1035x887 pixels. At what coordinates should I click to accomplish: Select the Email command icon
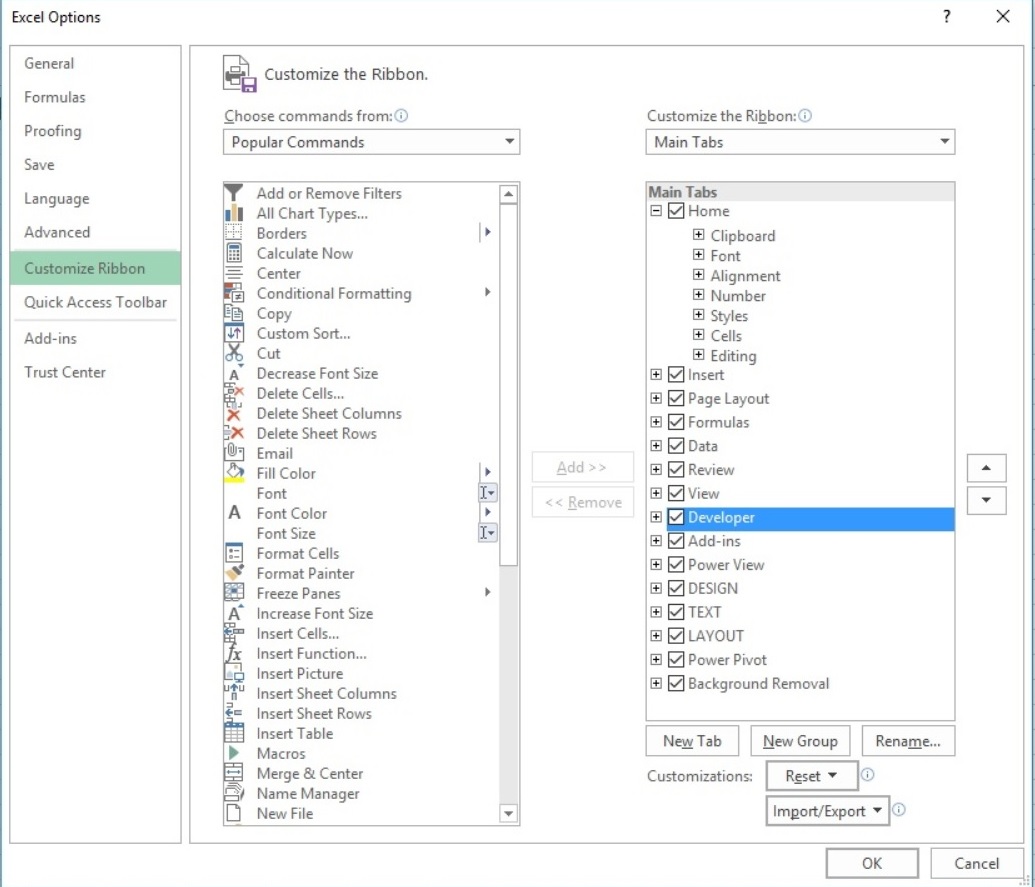234,453
